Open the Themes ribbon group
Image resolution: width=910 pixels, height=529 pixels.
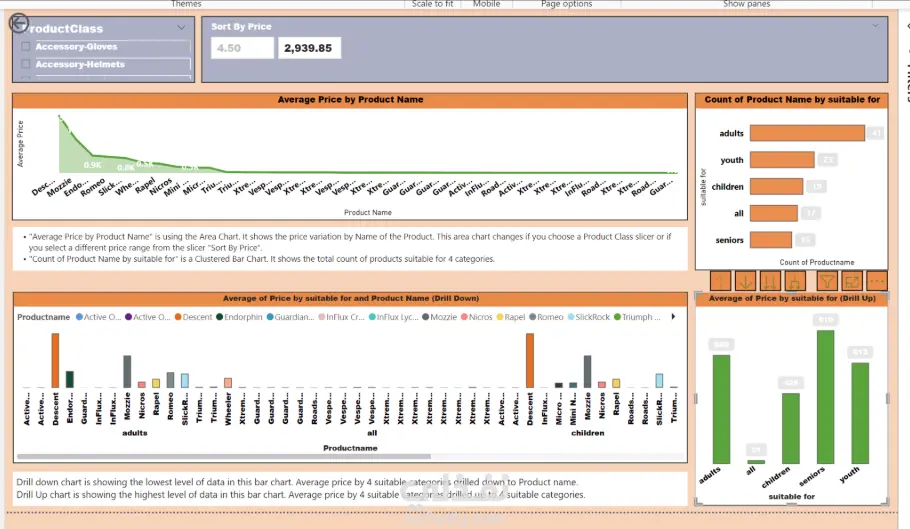click(186, 4)
